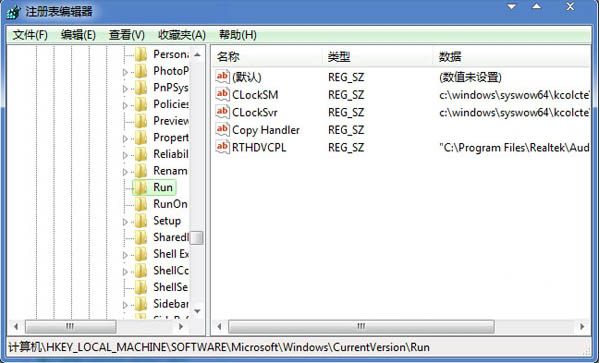600x363 pixels.
Task: Select the Preview folder icon
Action: [141, 121]
